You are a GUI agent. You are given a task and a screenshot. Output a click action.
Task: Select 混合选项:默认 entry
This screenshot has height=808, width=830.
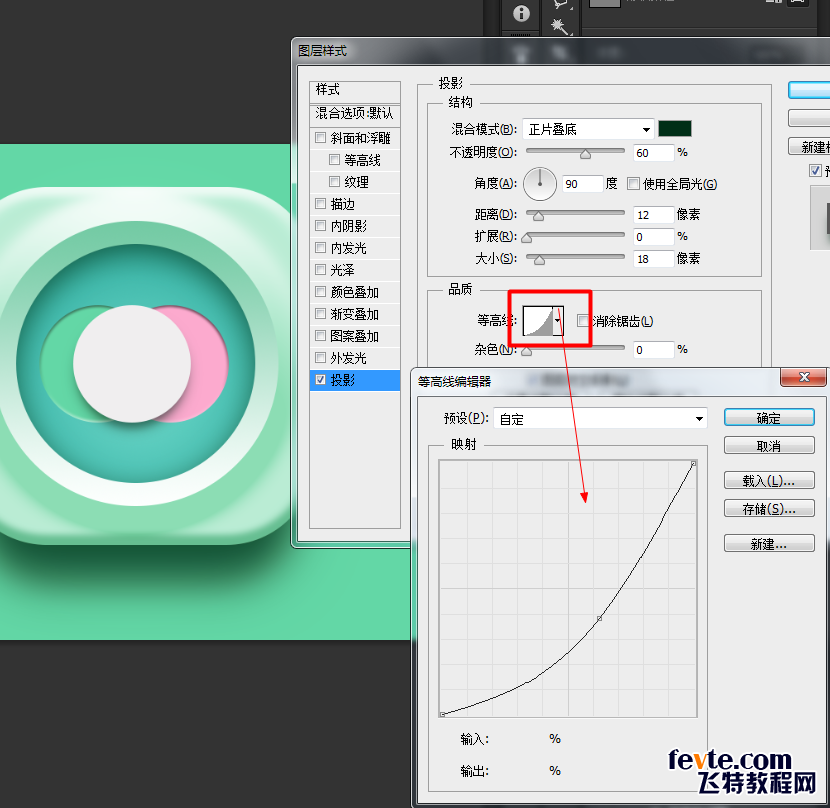(355, 113)
